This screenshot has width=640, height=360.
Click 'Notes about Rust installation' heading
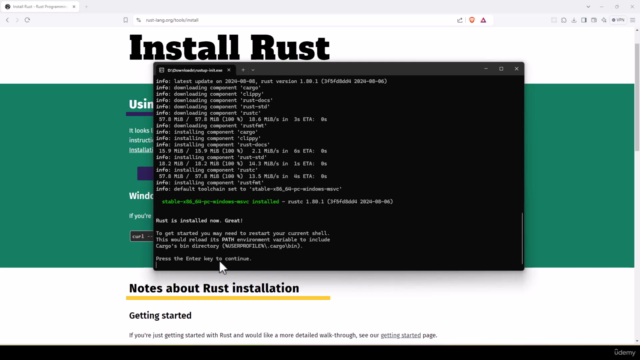click(x=214, y=288)
